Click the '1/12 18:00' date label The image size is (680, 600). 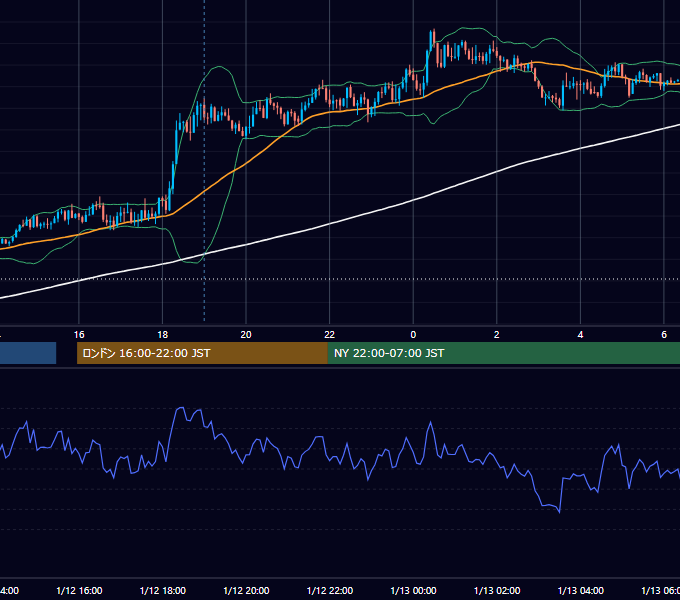point(163,590)
